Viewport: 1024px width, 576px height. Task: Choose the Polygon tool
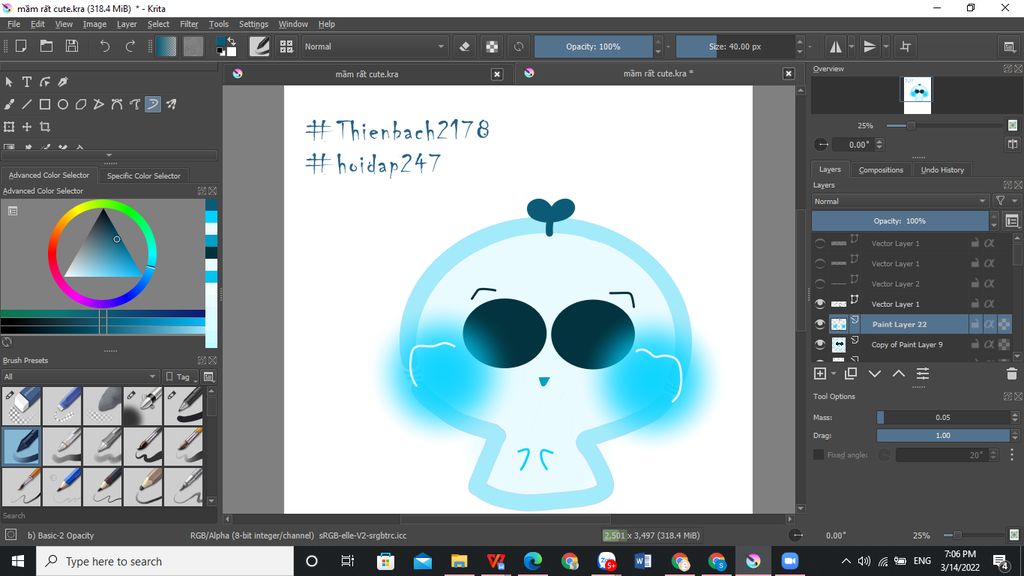click(x=81, y=104)
